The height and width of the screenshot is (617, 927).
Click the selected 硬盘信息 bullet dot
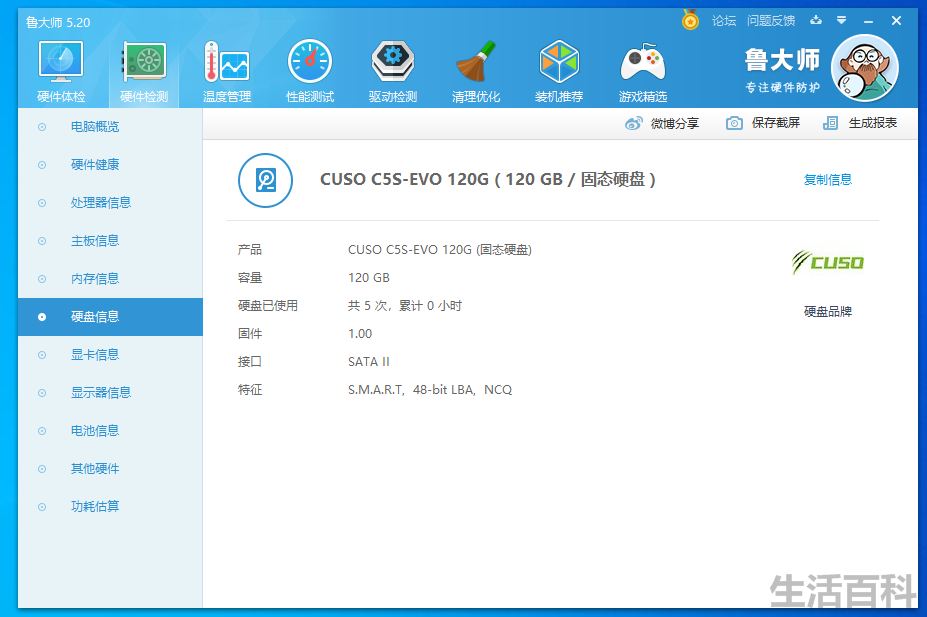coord(42,317)
